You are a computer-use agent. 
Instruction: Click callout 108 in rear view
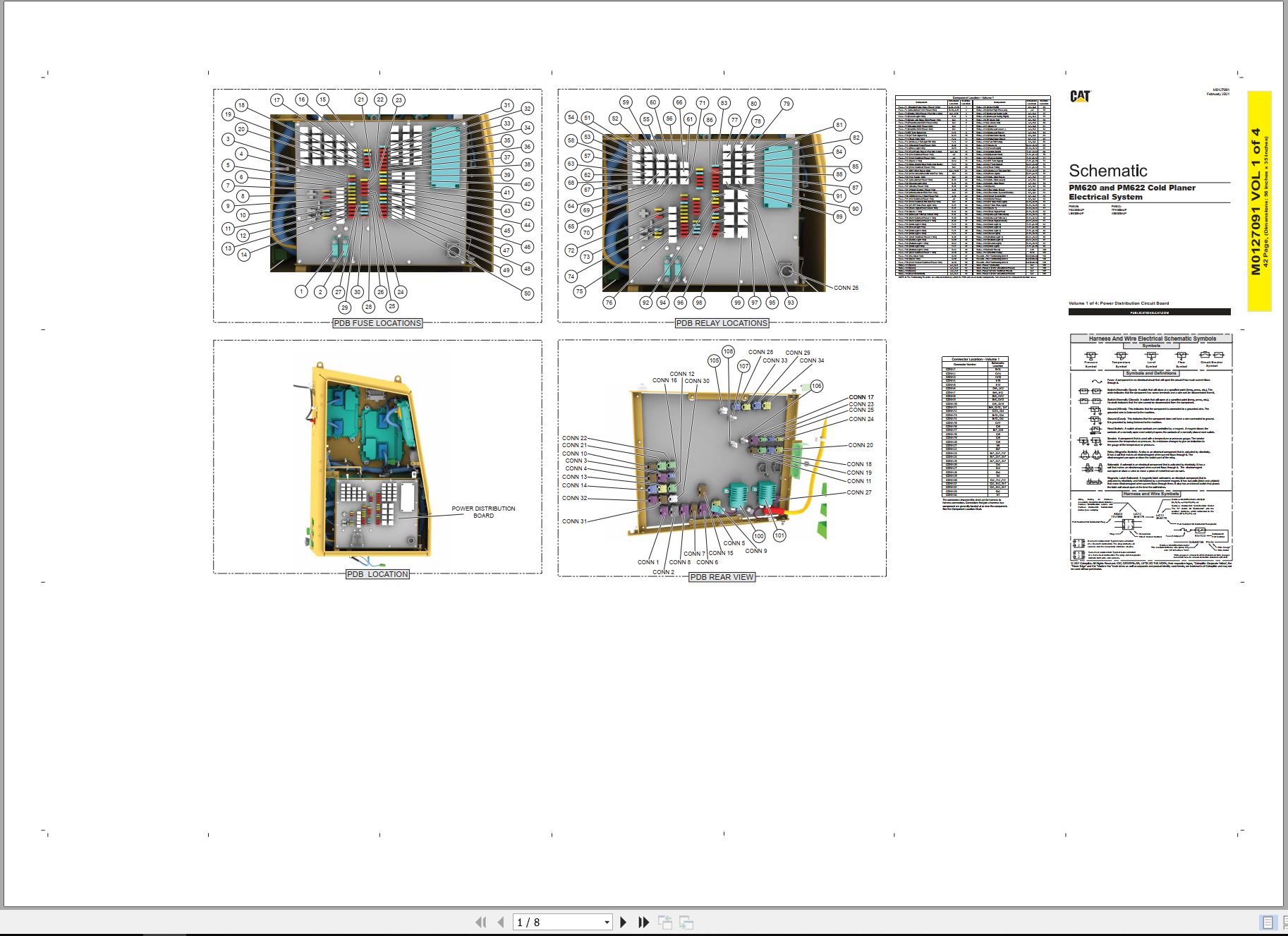coord(728,351)
